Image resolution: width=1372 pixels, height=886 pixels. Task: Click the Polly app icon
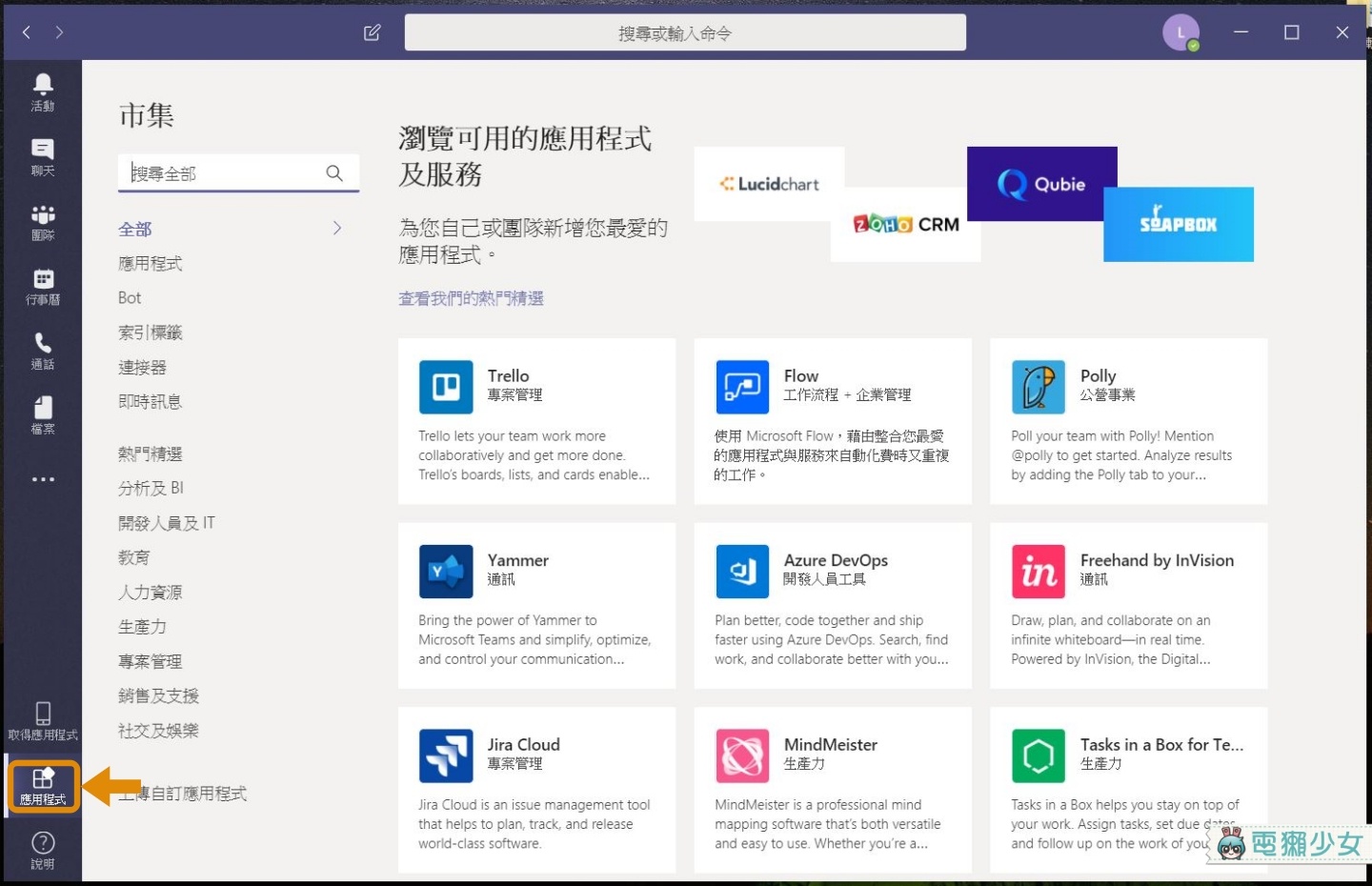coord(1039,387)
